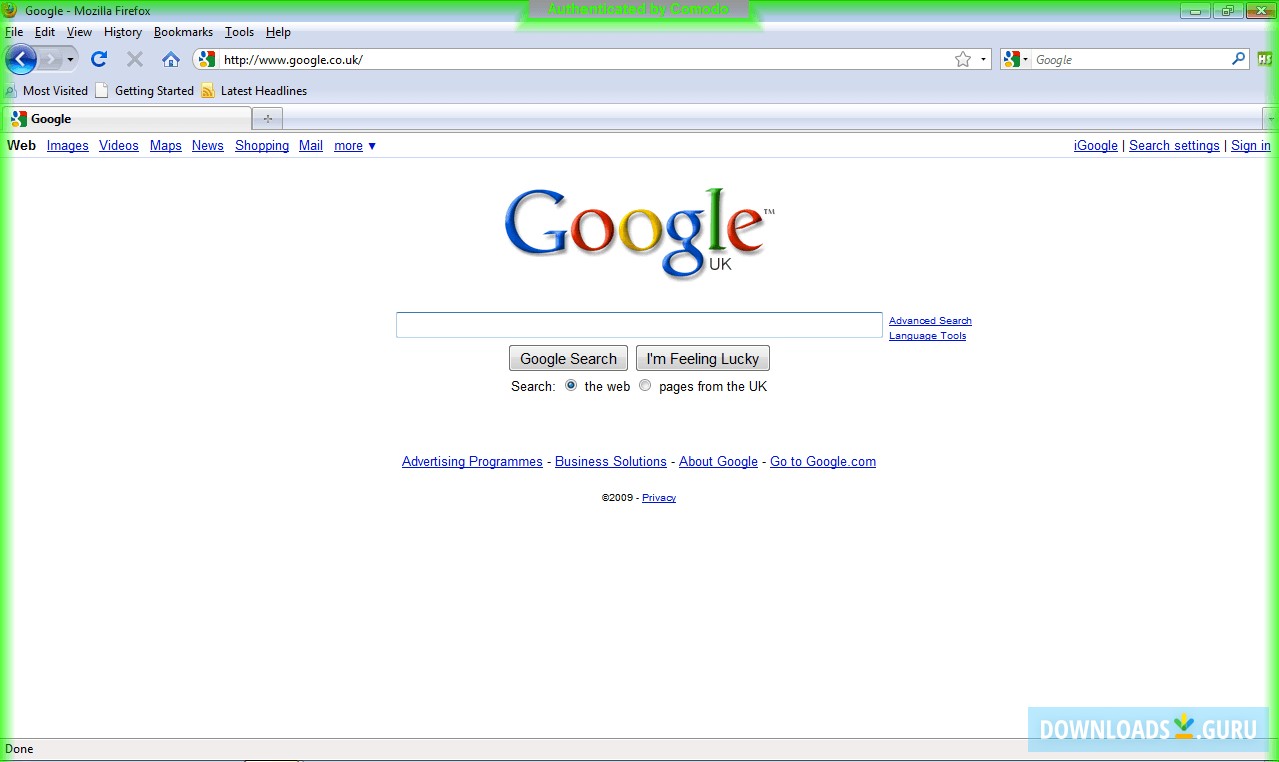The width and height of the screenshot is (1279, 762).
Task: Open the About Google link
Action: tap(718, 462)
